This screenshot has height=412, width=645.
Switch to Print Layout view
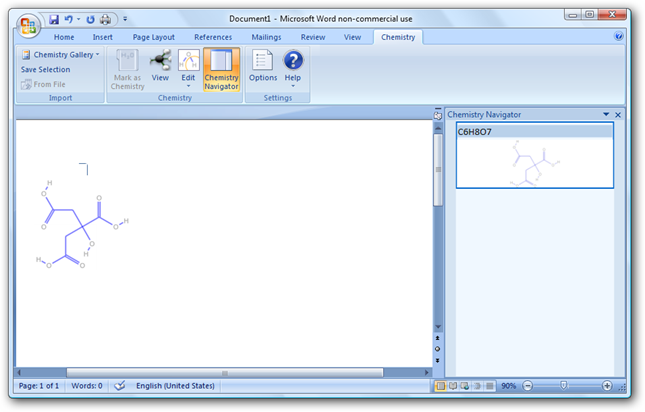tap(440, 386)
